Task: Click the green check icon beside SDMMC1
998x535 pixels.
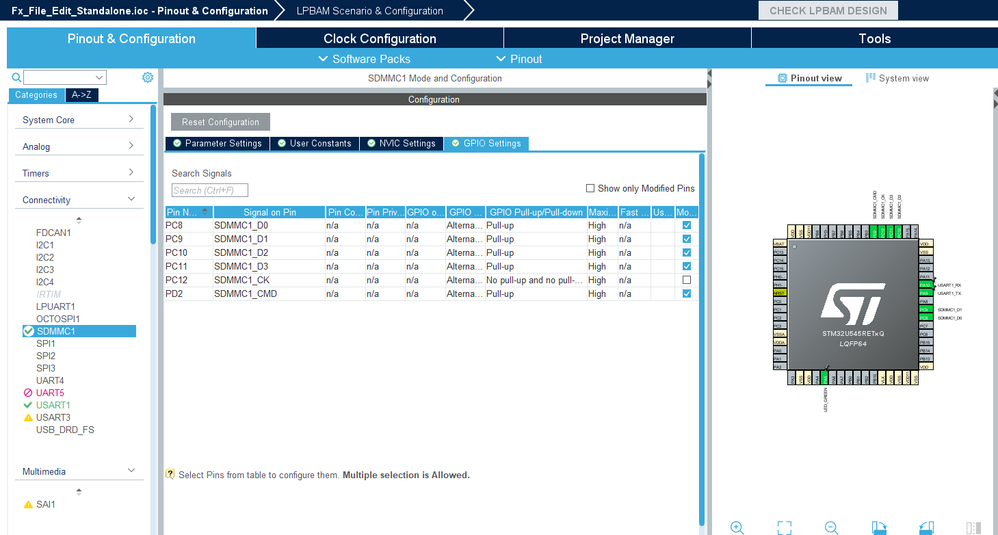Action: coord(29,331)
